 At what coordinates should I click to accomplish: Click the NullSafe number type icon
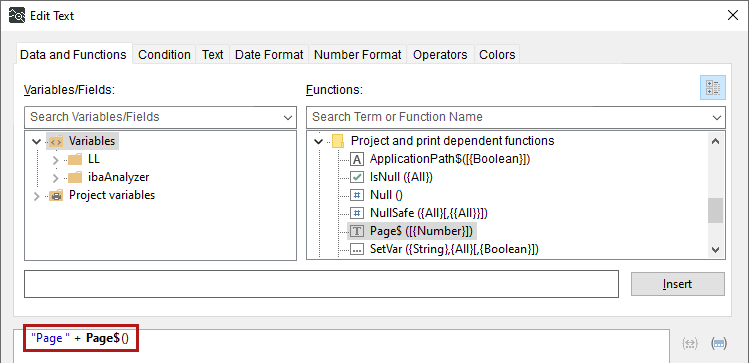(x=357, y=213)
